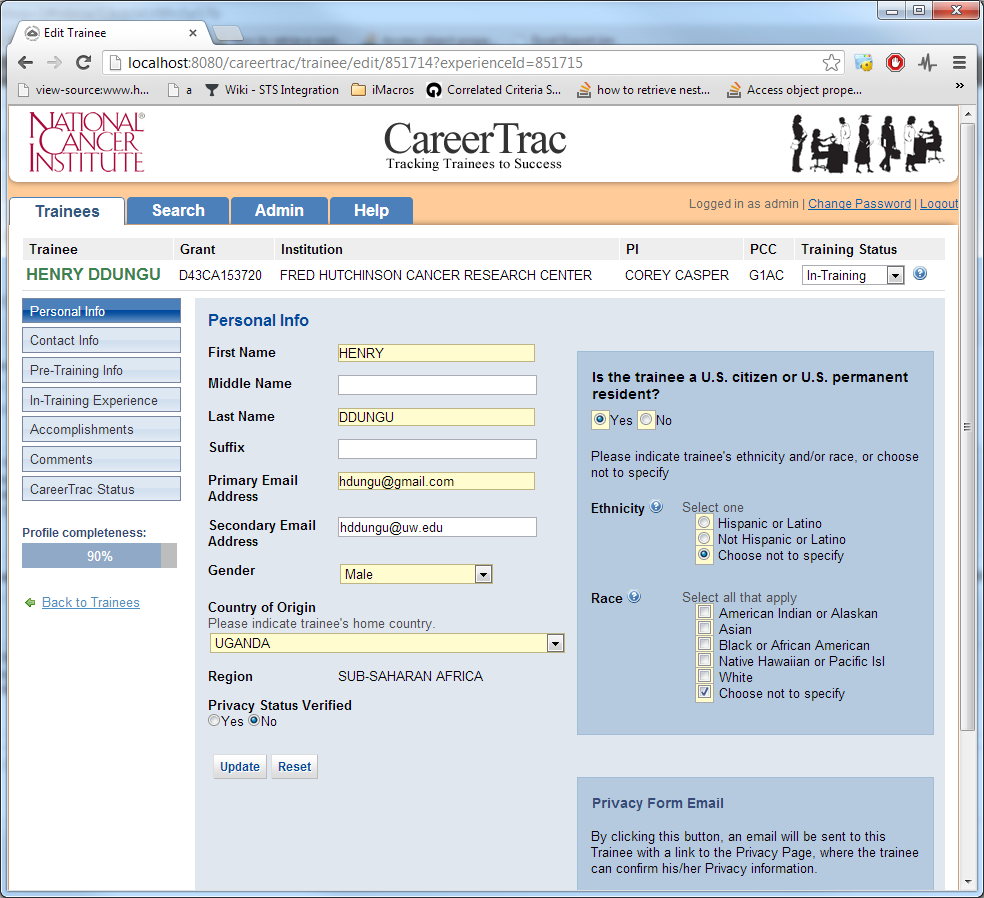Open the bookmark labeled 'a'
Screen dimensions: 984x898
coord(180,90)
